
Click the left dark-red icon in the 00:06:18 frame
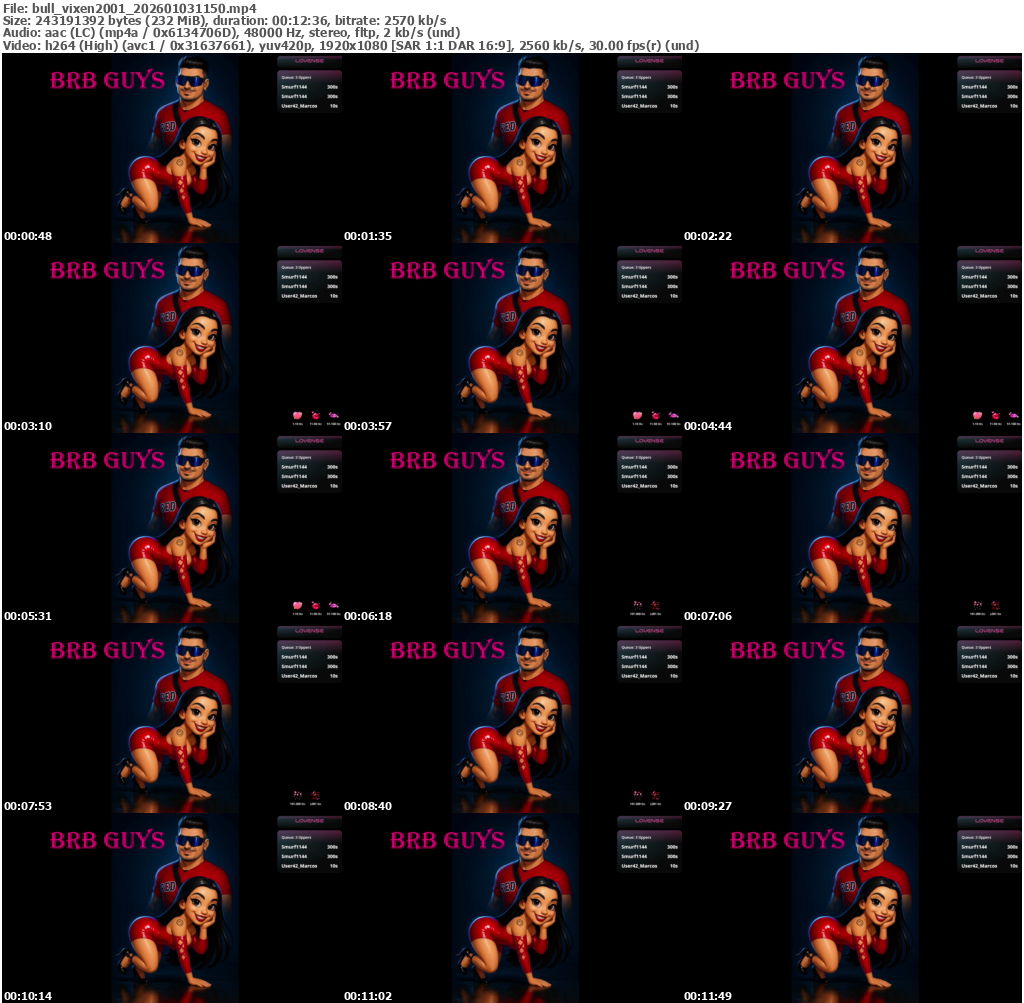point(637,604)
